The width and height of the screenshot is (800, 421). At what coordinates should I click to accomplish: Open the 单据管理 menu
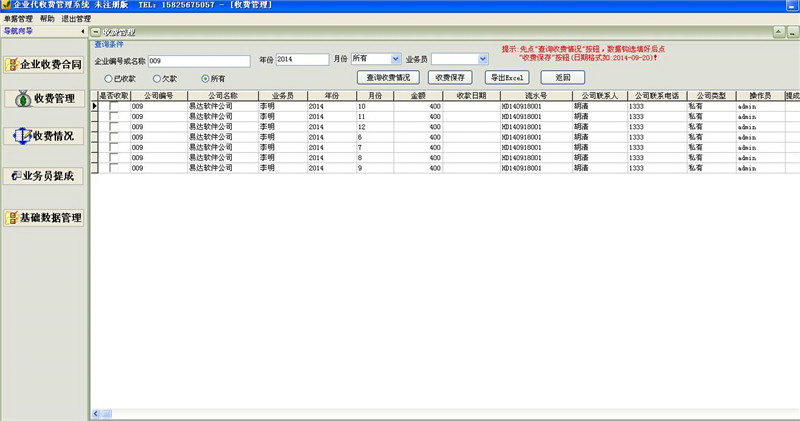click(x=18, y=19)
